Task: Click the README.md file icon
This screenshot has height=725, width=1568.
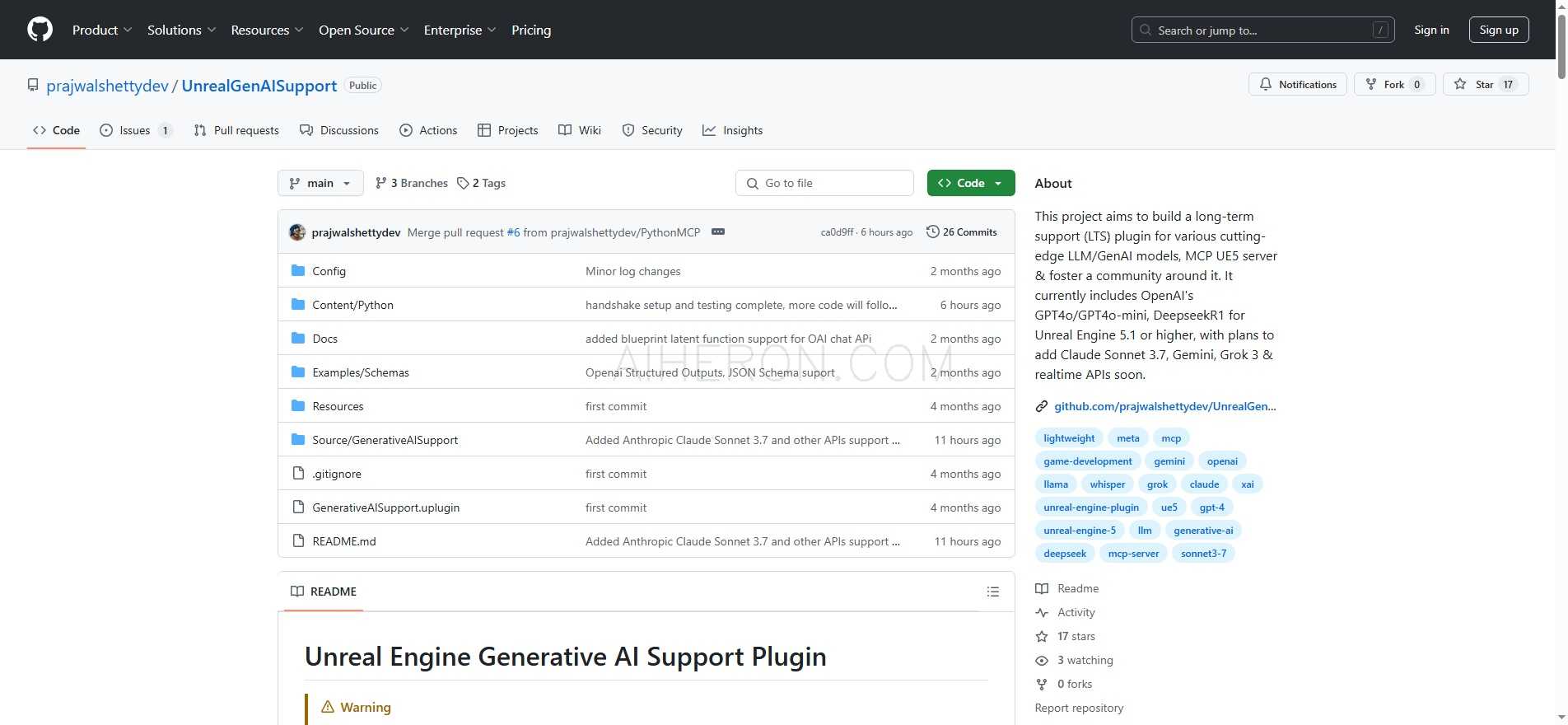Action: click(298, 541)
